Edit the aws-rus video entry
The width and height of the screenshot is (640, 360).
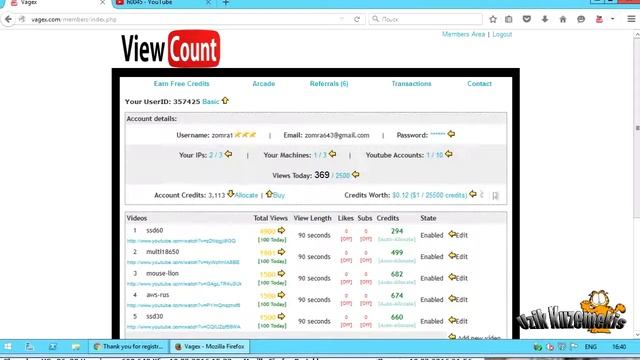pos(462,300)
